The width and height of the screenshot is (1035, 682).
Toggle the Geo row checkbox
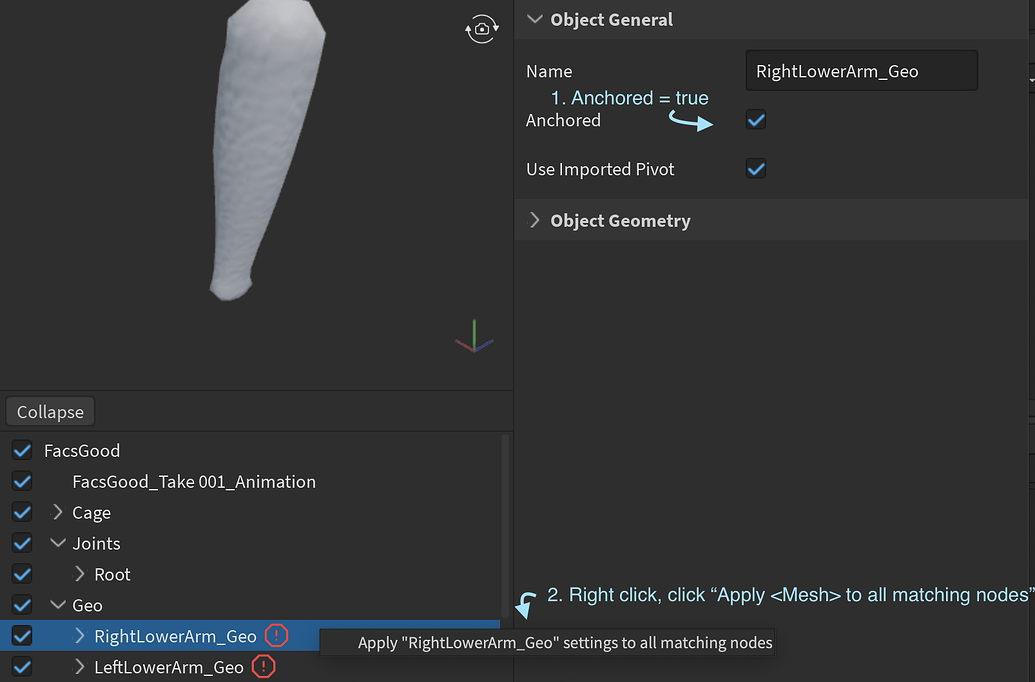click(22, 605)
